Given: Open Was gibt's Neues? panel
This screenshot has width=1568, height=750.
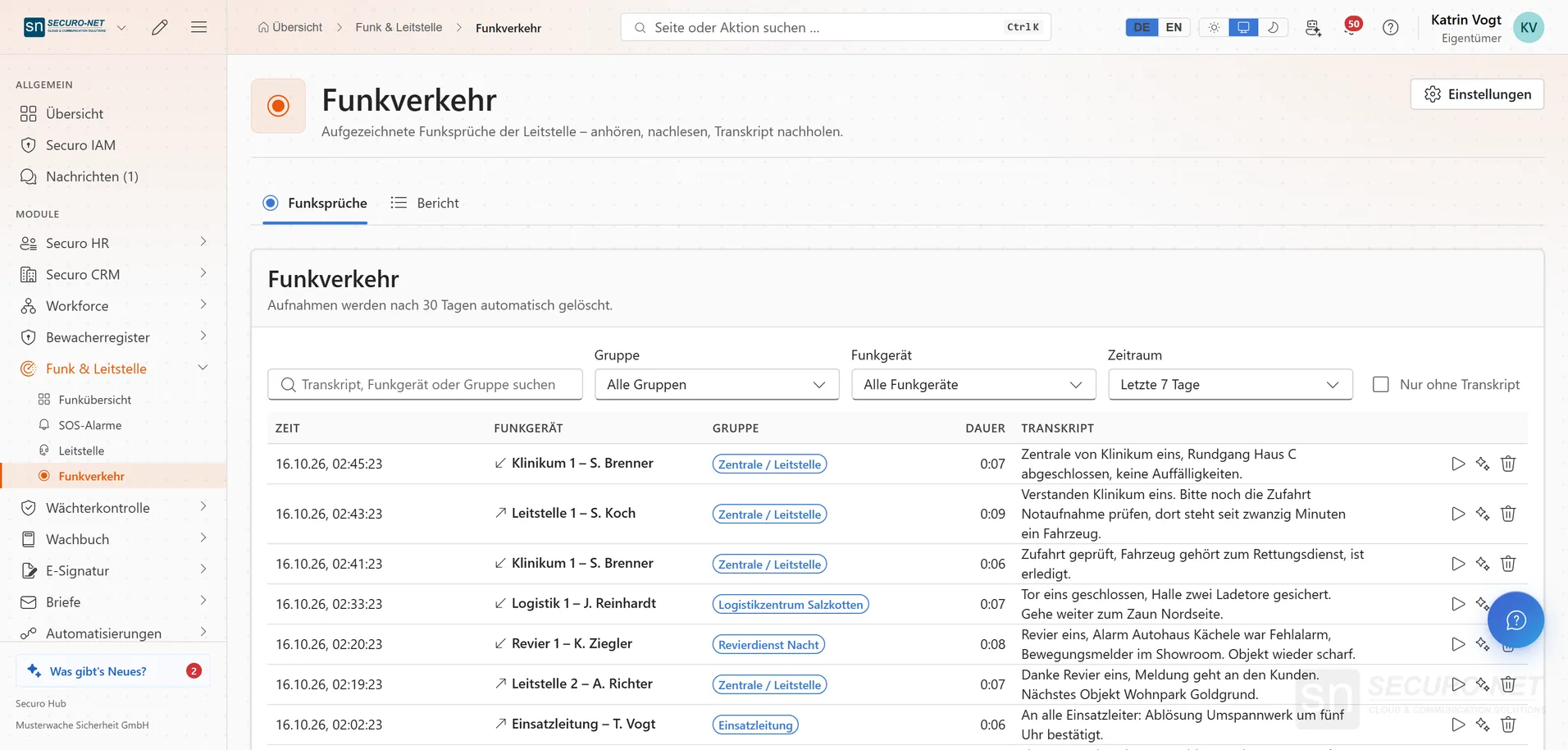Looking at the screenshot, I should pos(113,671).
